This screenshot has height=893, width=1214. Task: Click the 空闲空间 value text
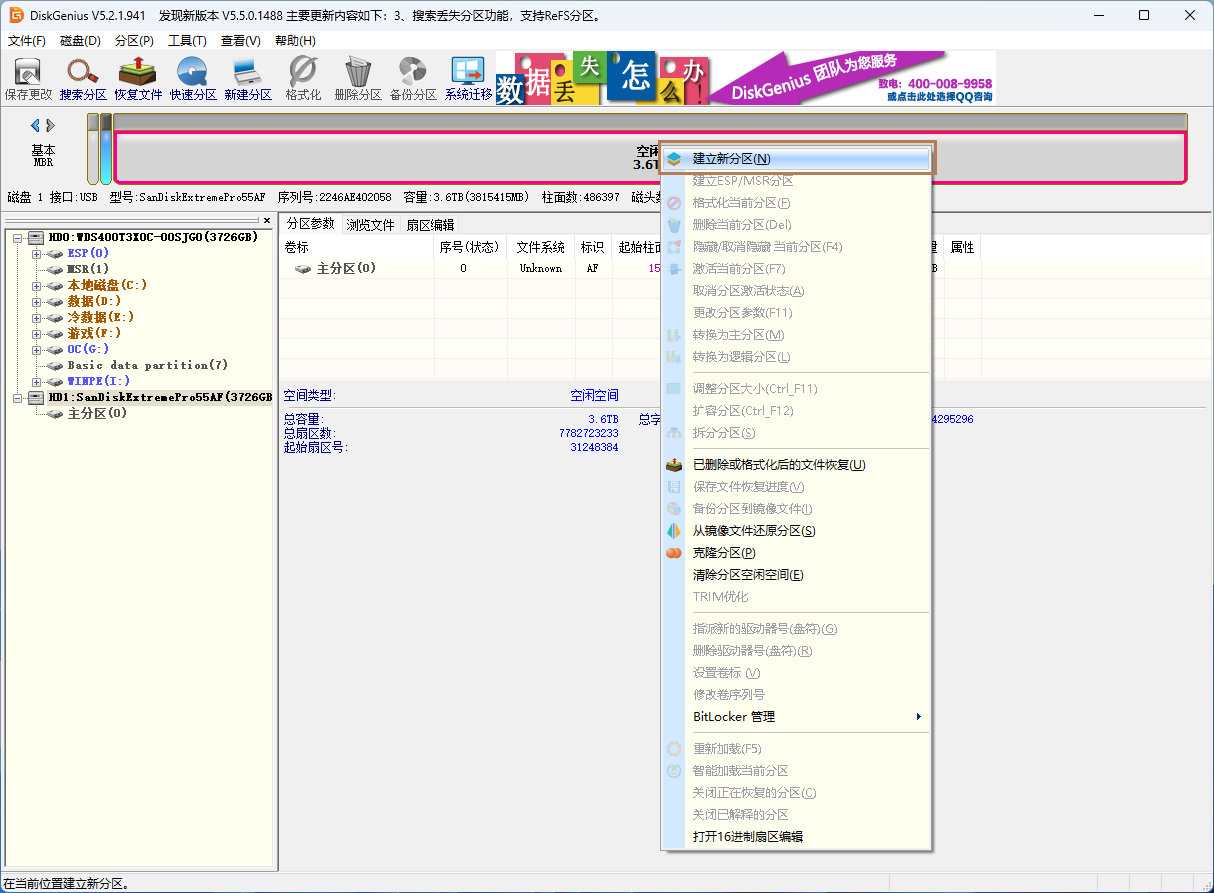click(594, 396)
